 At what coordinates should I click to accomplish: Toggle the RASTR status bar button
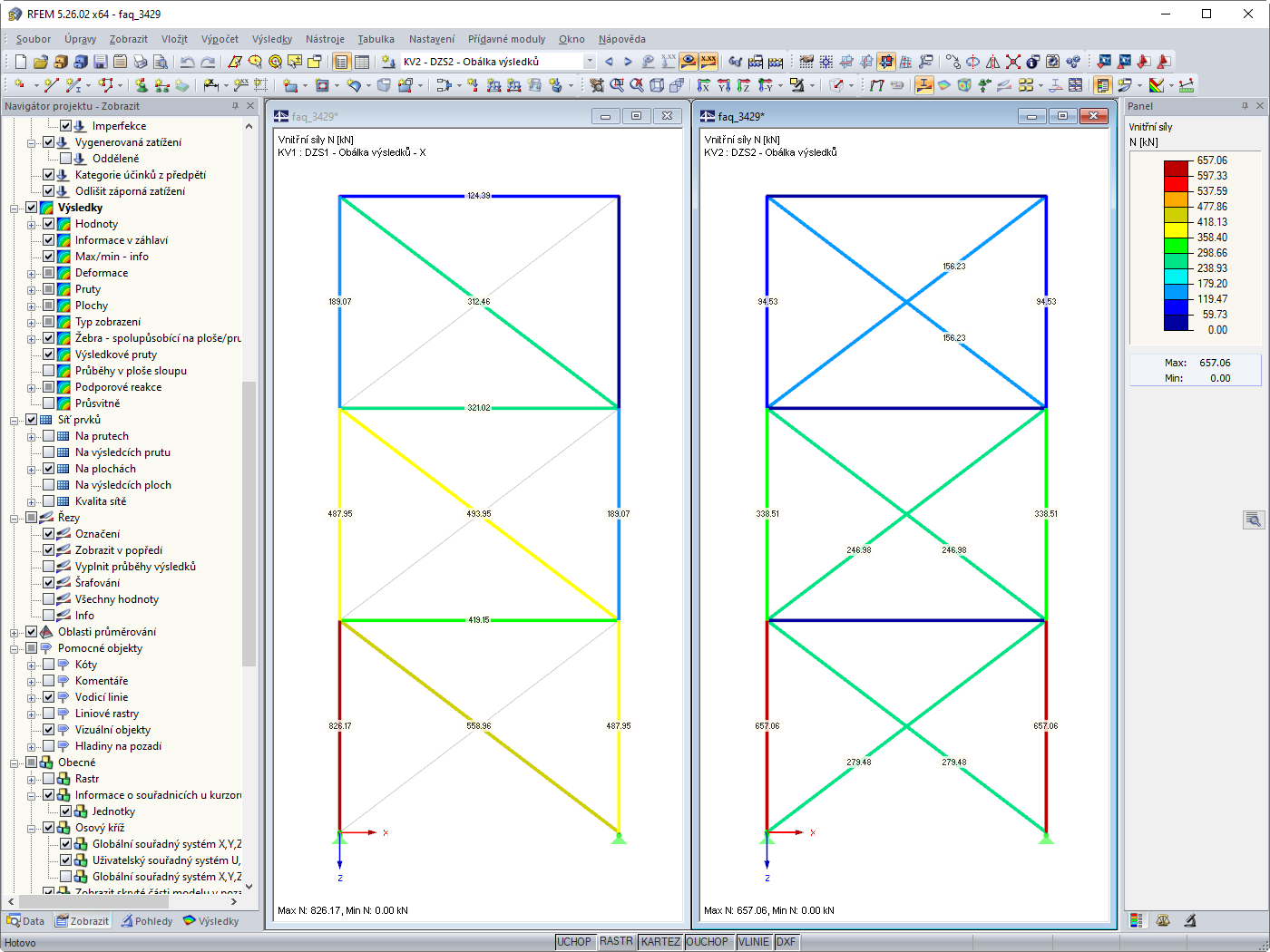(617, 942)
